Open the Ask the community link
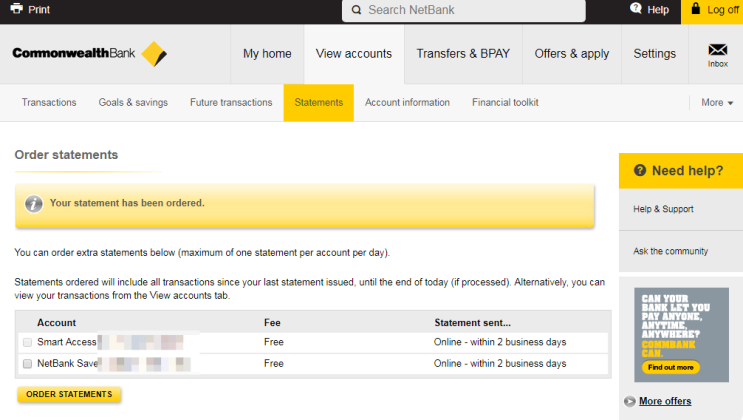 (671, 251)
